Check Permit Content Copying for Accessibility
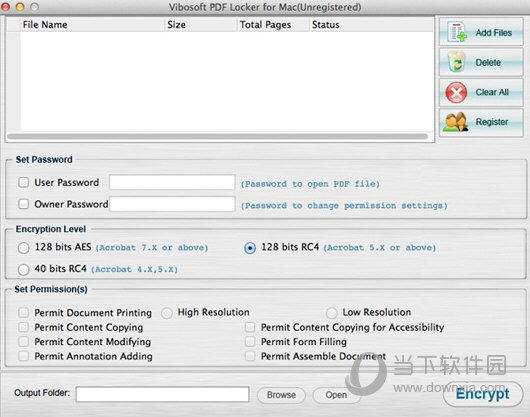This screenshot has height=417, width=530. (x=250, y=327)
